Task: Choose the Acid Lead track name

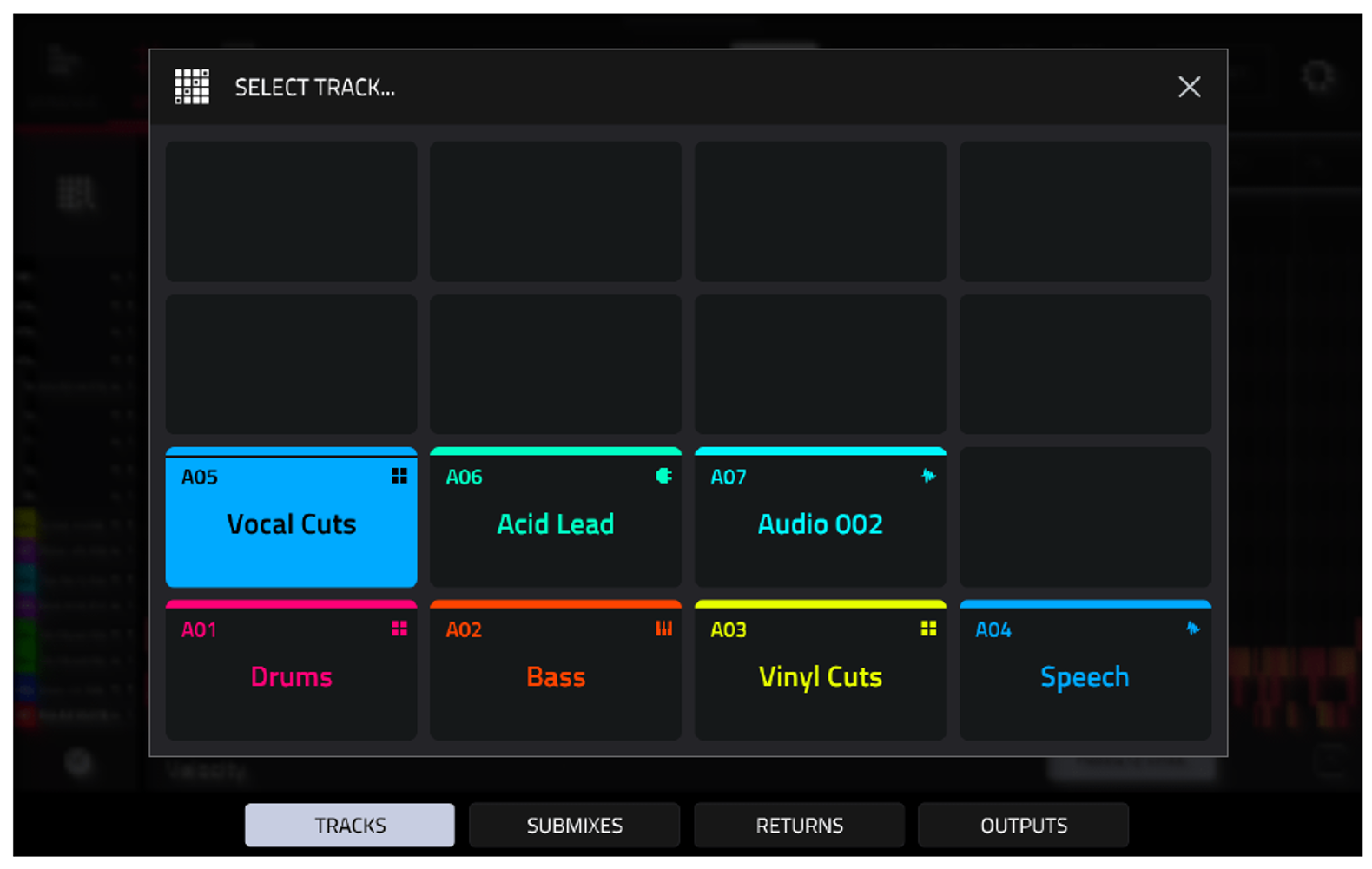Action: coord(556,524)
